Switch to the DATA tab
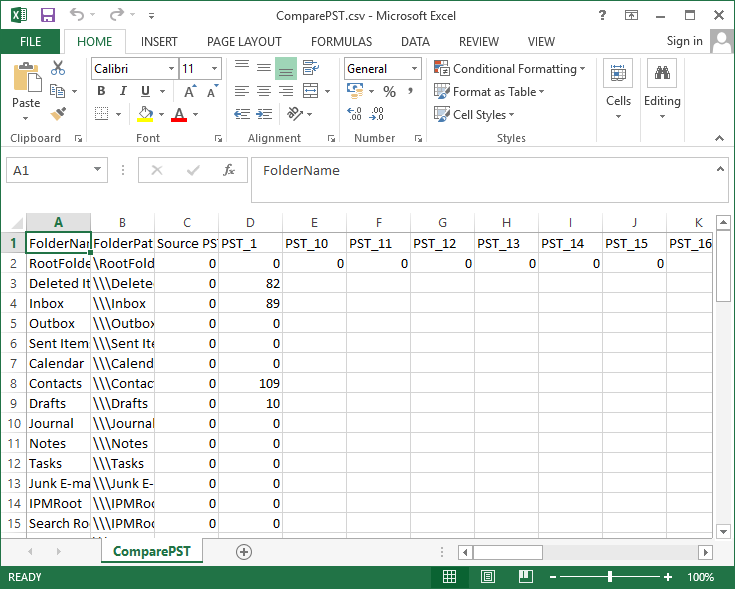736x589 pixels. click(x=415, y=42)
